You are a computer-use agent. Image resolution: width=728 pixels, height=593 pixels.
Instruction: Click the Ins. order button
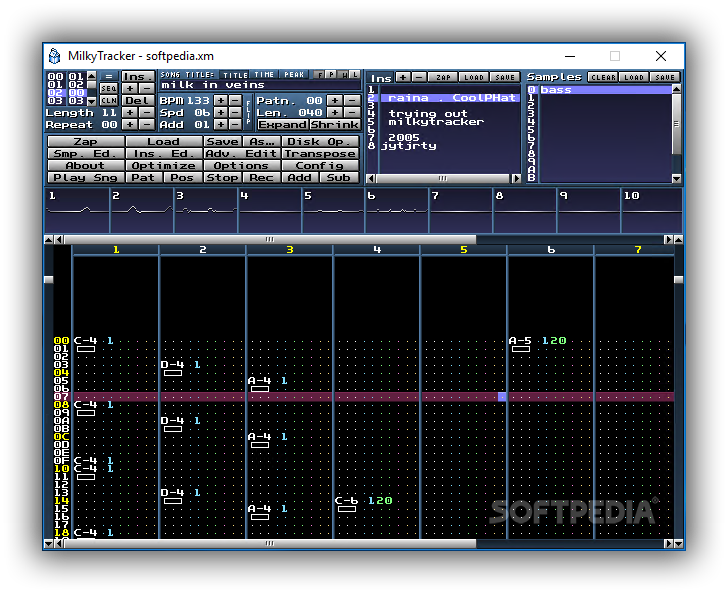(x=138, y=76)
